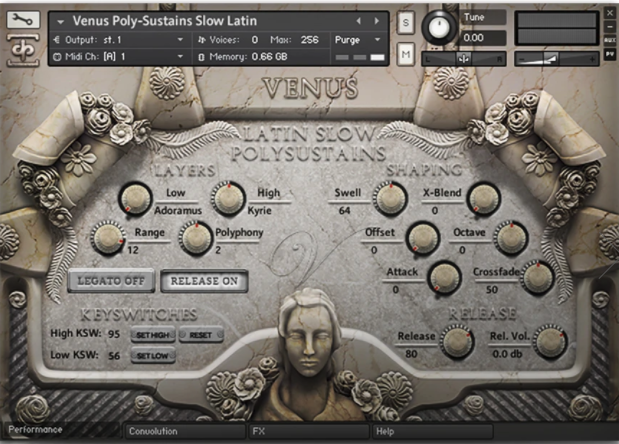
Task: Click the RESET keyswitch button
Action: [201, 335]
